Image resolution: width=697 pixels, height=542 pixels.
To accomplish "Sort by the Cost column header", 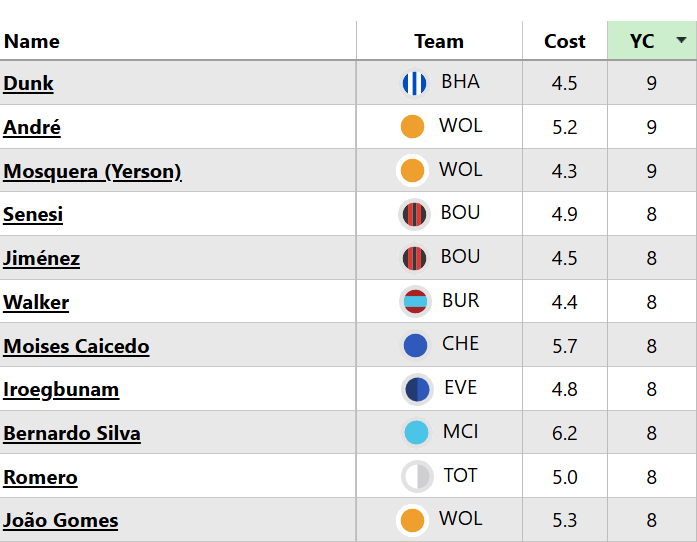I will 564,41.
